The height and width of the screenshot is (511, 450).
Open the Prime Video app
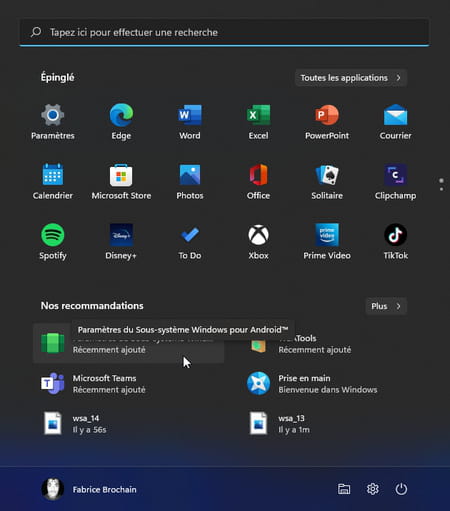[x=327, y=242]
